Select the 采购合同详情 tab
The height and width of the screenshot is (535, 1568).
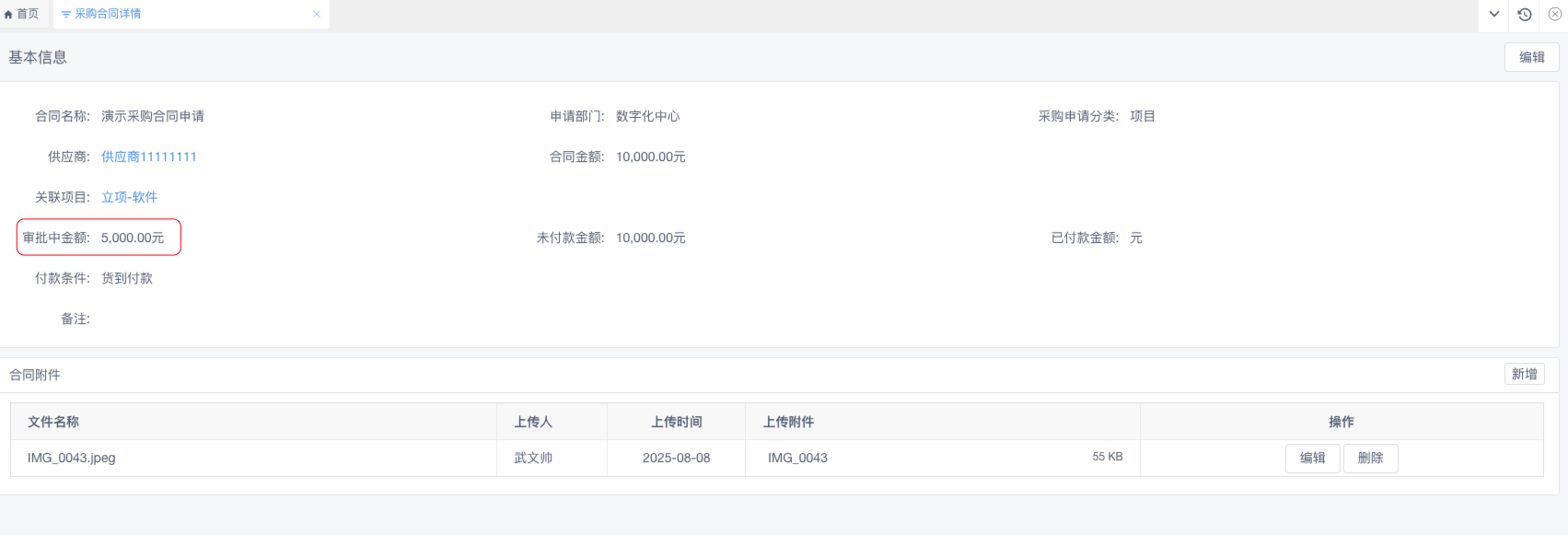coord(107,14)
